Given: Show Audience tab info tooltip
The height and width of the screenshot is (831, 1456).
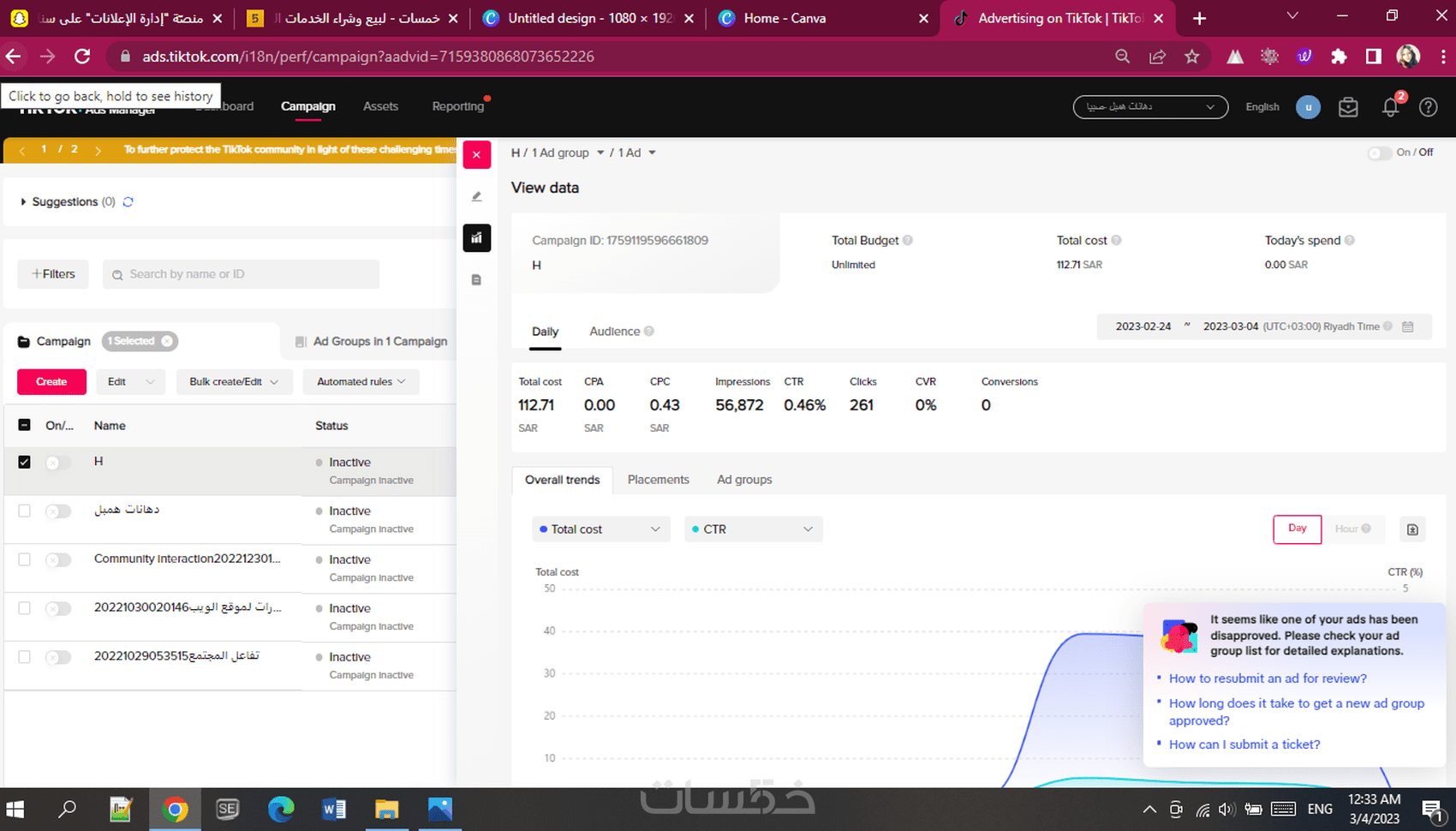Looking at the screenshot, I should pos(649,332).
